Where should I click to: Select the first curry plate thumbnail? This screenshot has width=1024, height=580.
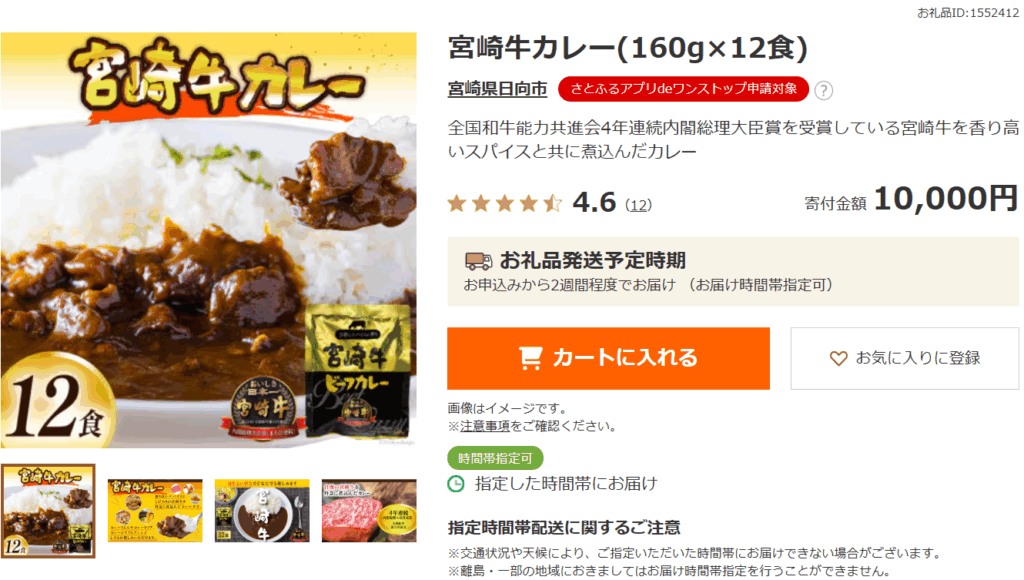(x=48, y=511)
